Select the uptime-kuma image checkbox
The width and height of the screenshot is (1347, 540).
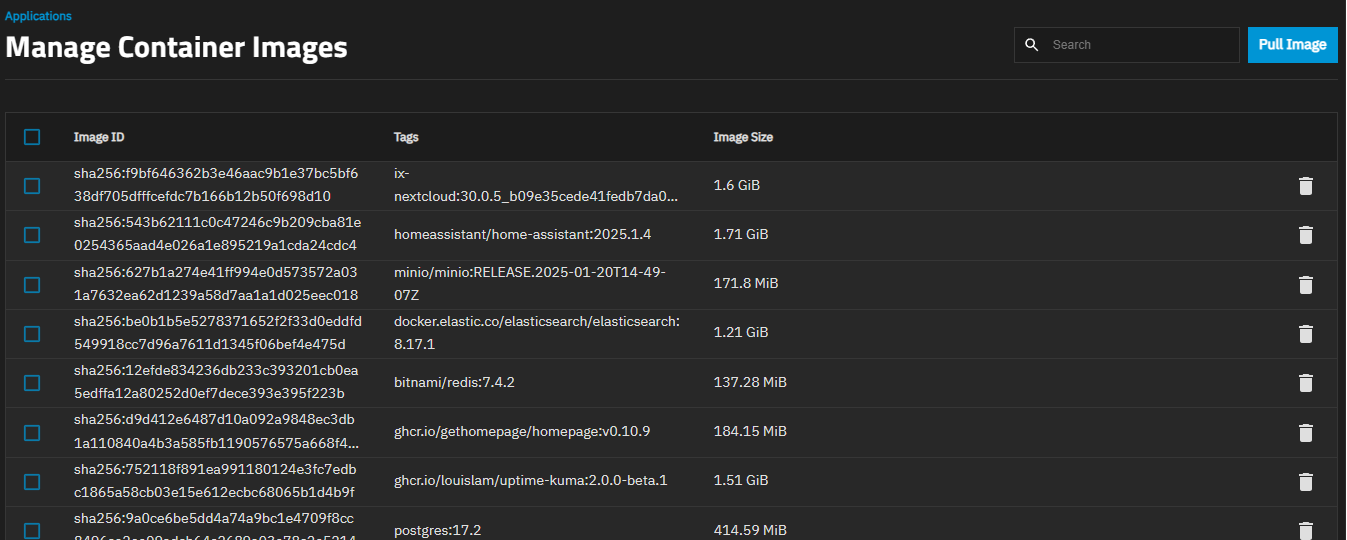(32, 482)
